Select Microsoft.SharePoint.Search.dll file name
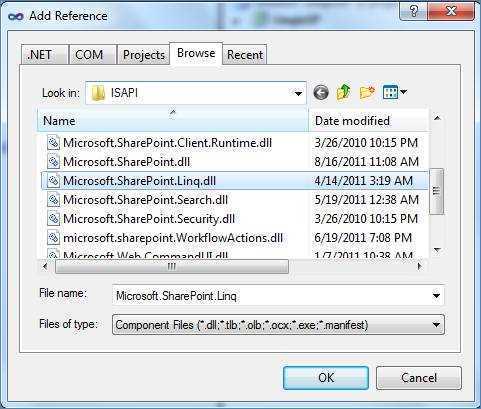481x409 pixels. (x=146, y=200)
